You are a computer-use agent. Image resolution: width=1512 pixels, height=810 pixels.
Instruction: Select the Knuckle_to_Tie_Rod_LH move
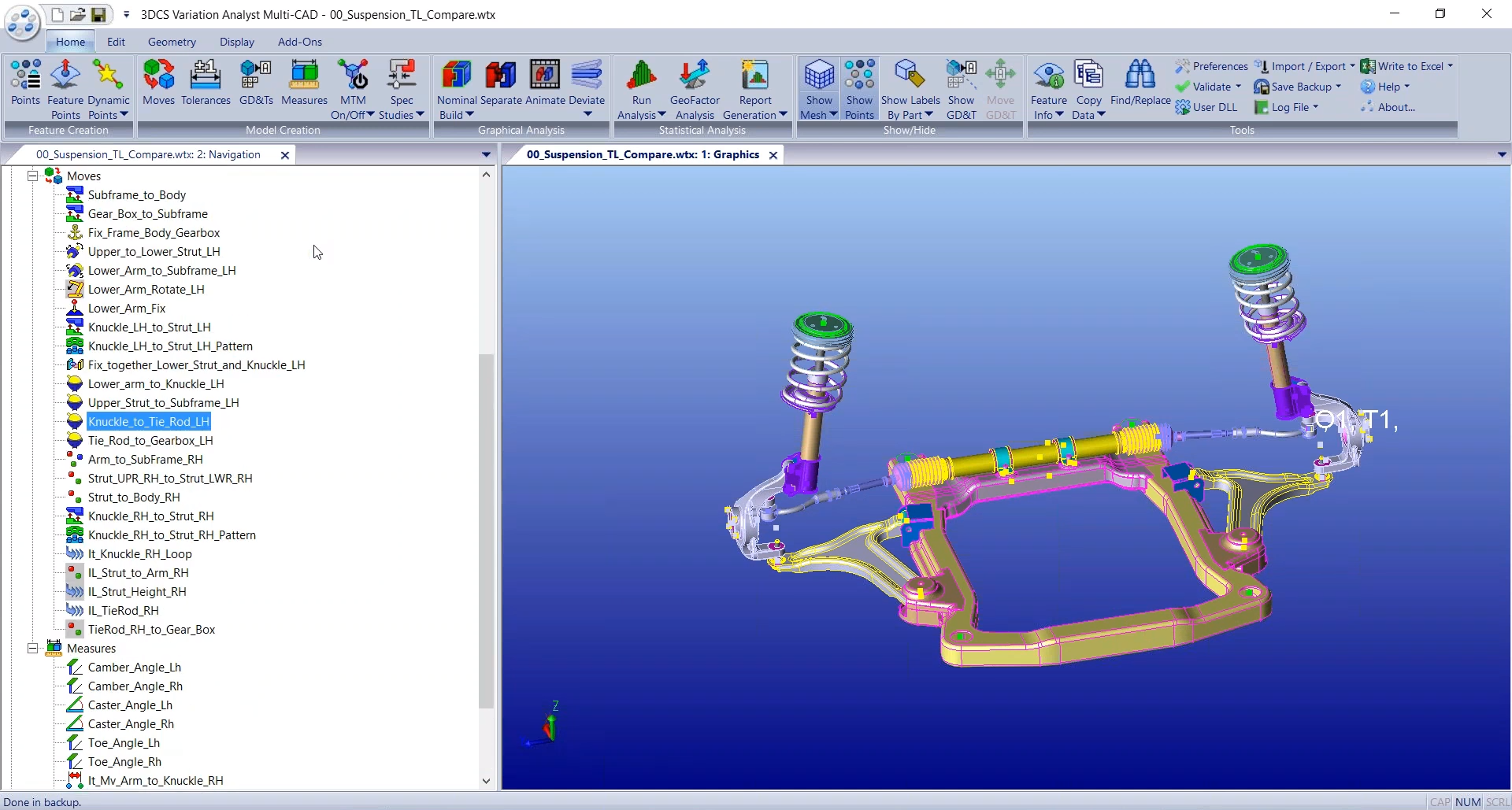(148, 421)
